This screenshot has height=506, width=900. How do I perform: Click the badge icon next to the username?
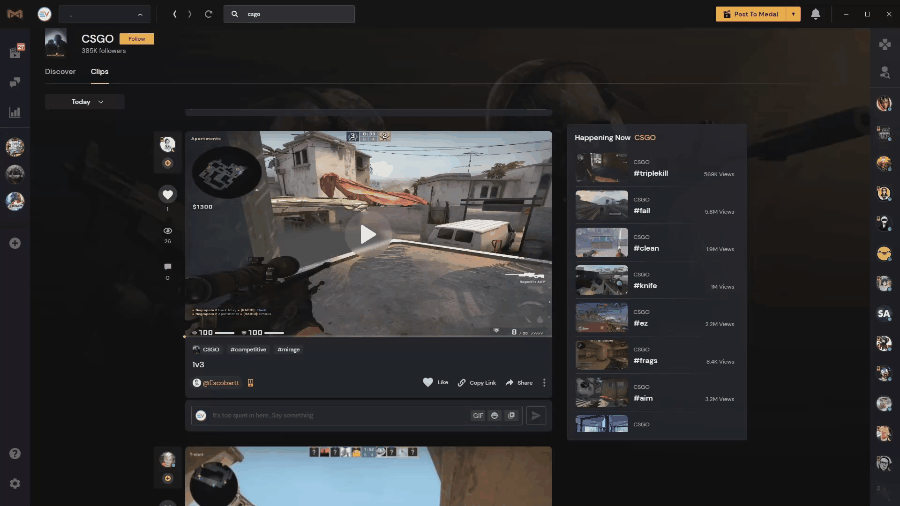[x=250, y=383]
